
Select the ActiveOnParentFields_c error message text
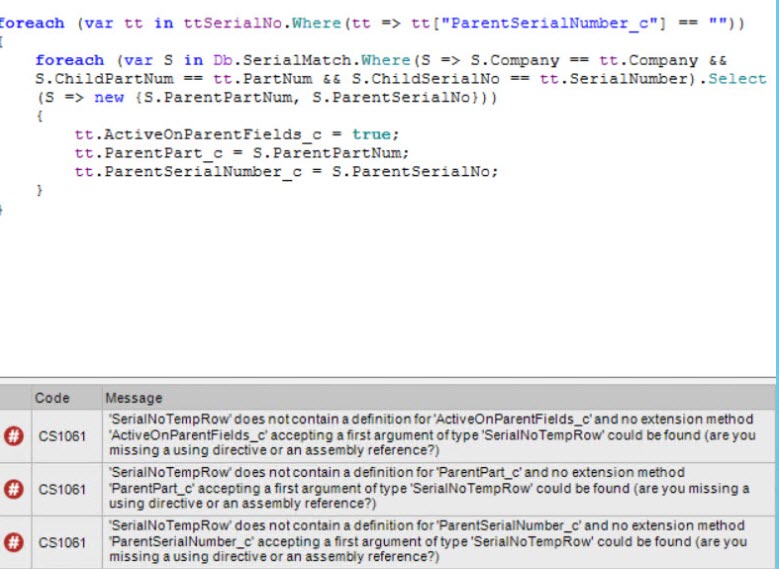click(432, 435)
